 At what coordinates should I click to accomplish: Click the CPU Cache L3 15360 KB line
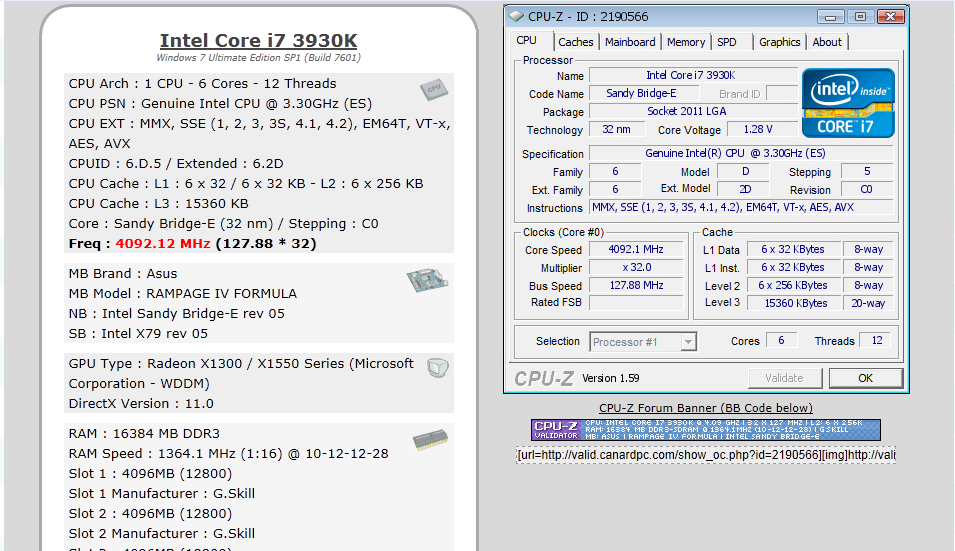(x=158, y=203)
